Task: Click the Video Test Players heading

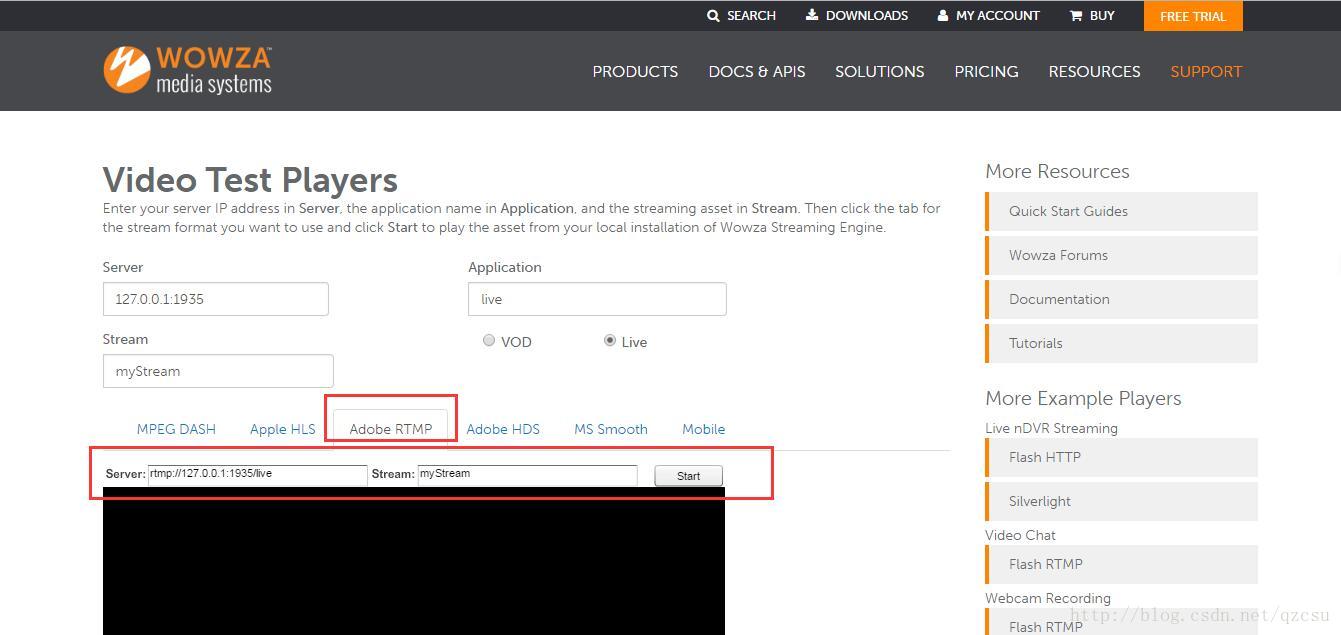Action: tap(250, 180)
